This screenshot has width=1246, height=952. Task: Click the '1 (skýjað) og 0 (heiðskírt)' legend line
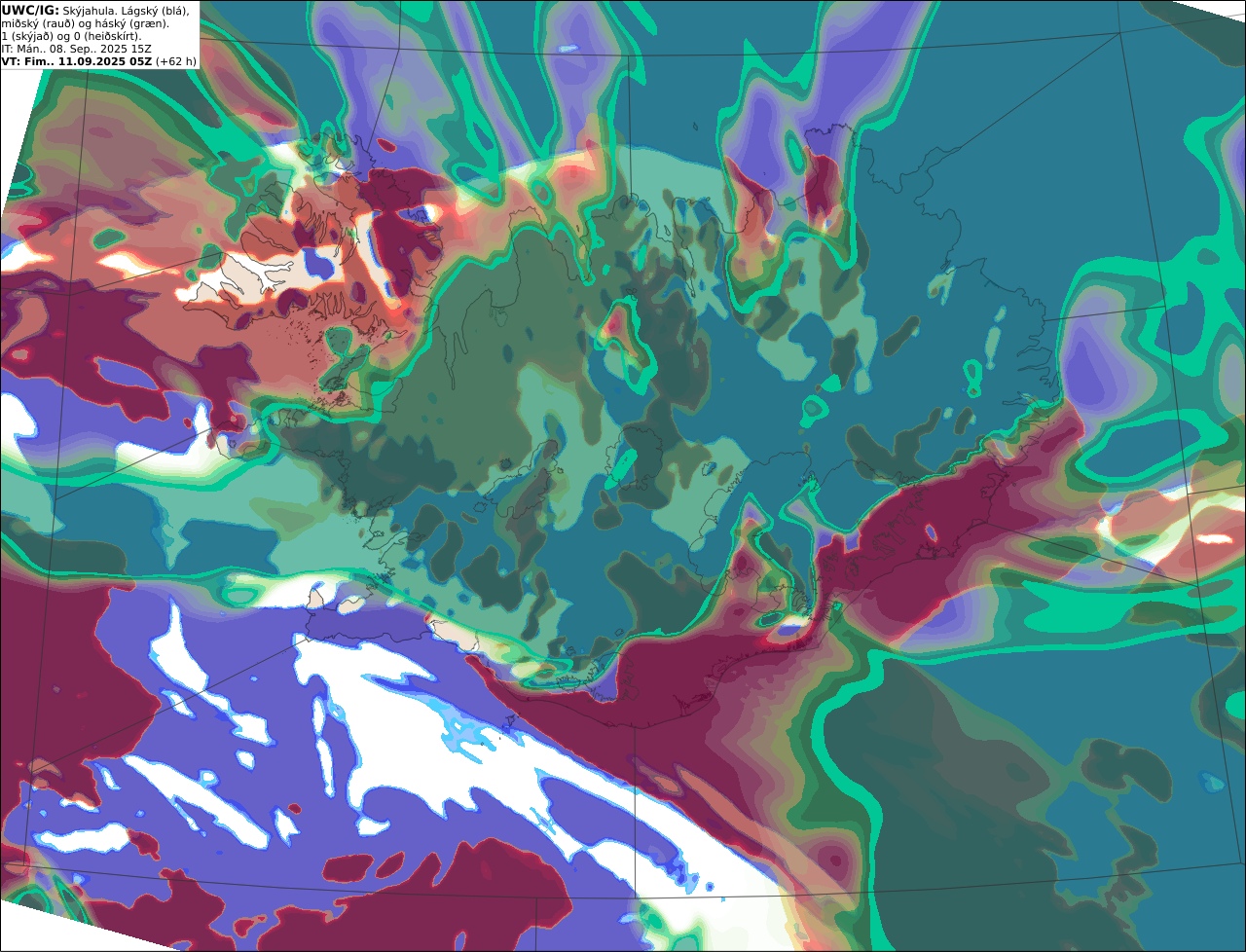pyautogui.click(x=71, y=35)
